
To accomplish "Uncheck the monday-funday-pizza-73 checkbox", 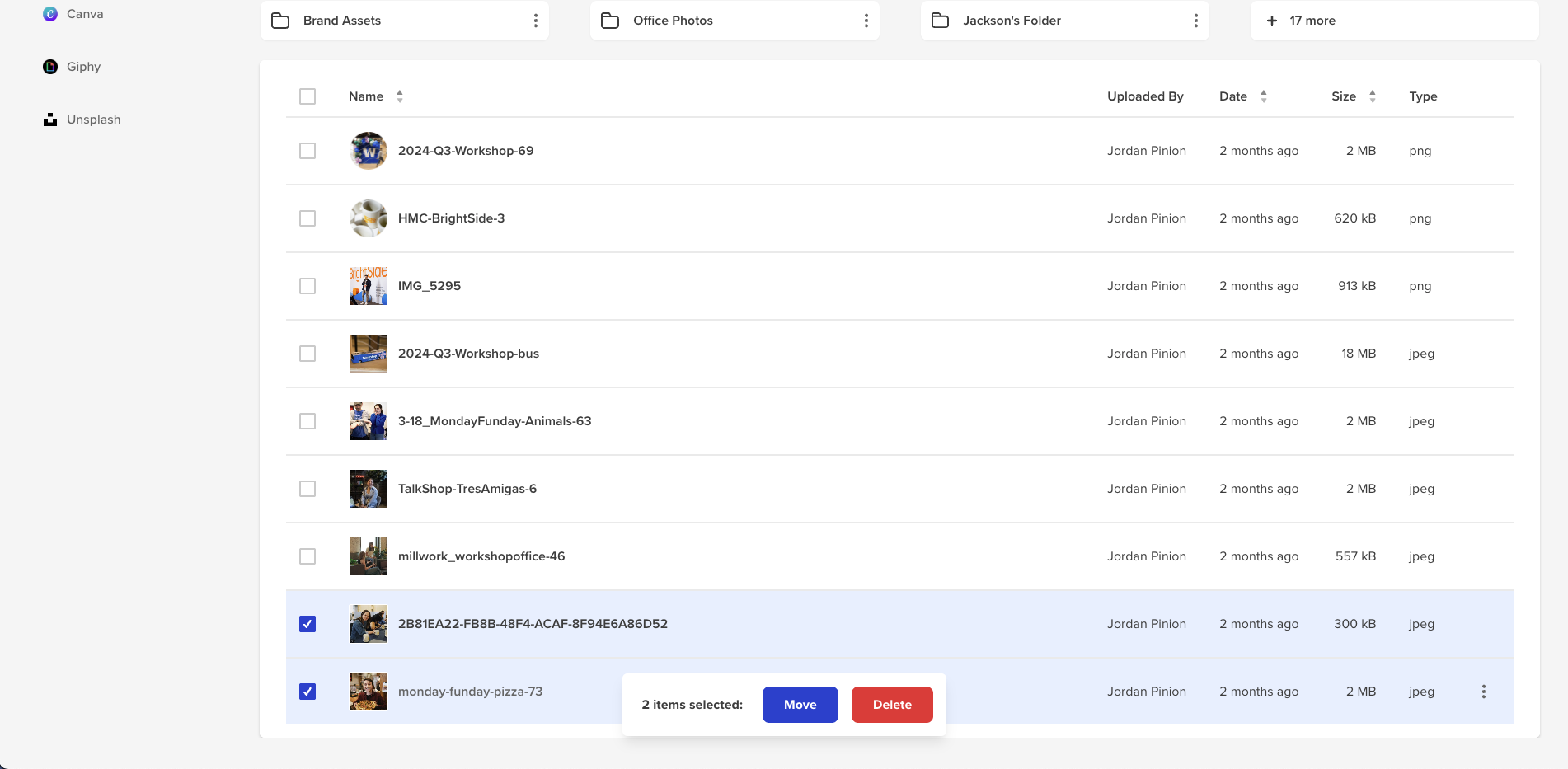I will tap(307, 692).
